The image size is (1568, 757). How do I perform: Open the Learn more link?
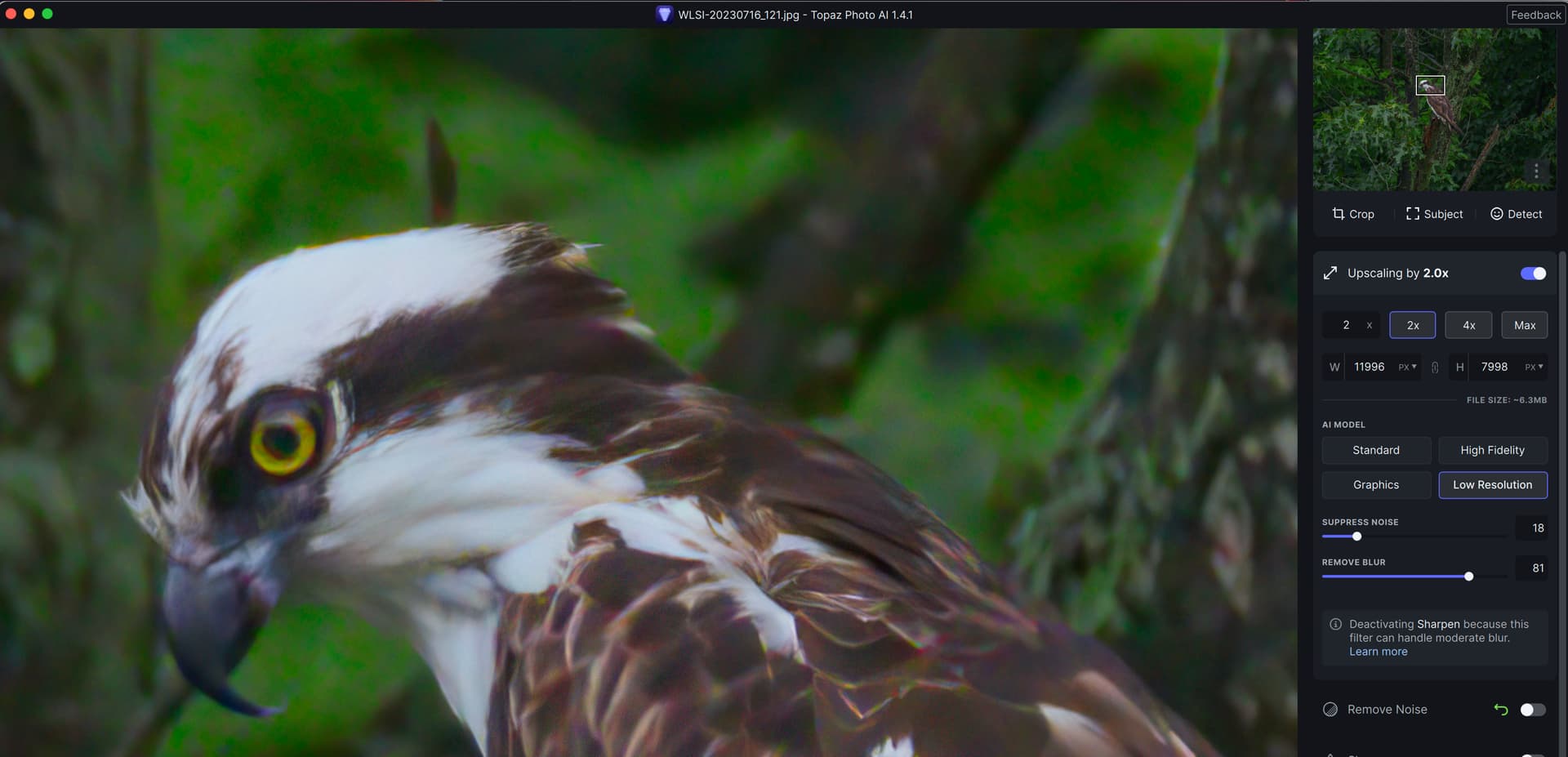click(x=1378, y=652)
